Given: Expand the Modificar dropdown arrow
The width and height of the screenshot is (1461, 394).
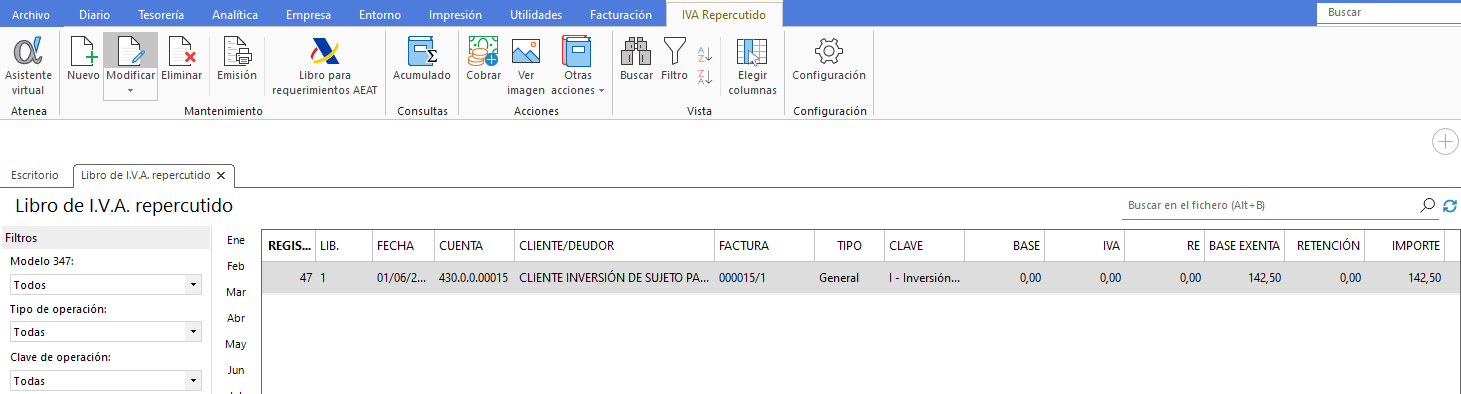Looking at the screenshot, I should 130,91.
